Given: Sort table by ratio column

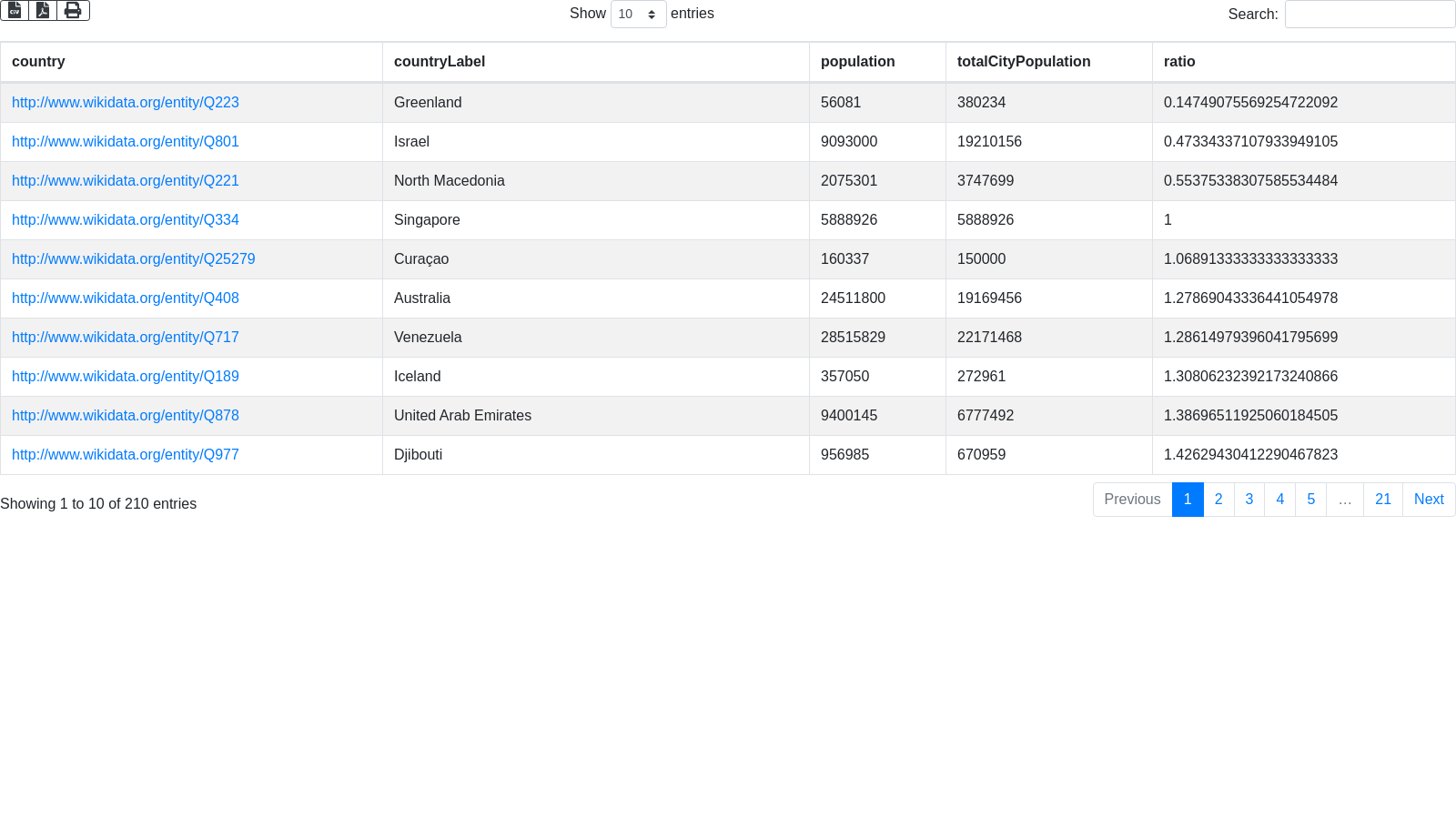Looking at the screenshot, I should point(1179,62).
